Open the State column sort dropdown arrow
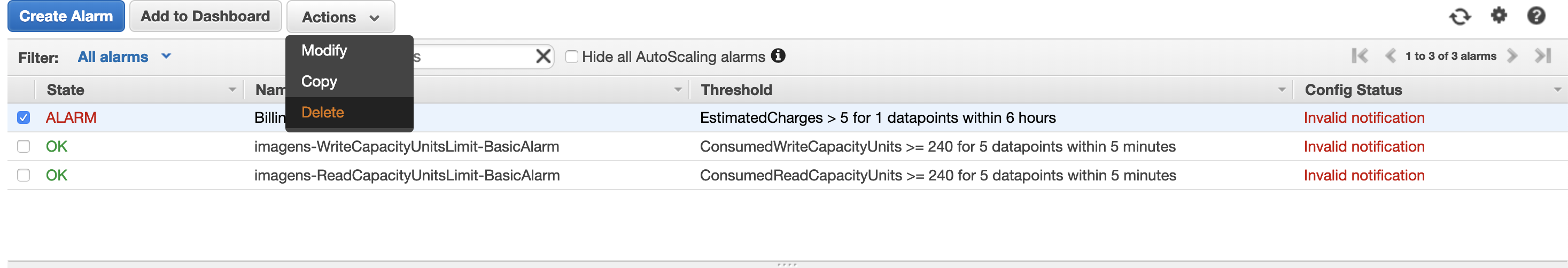This screenshot has width=1568, height=268. pyautogui.click(x=232, y=90)
